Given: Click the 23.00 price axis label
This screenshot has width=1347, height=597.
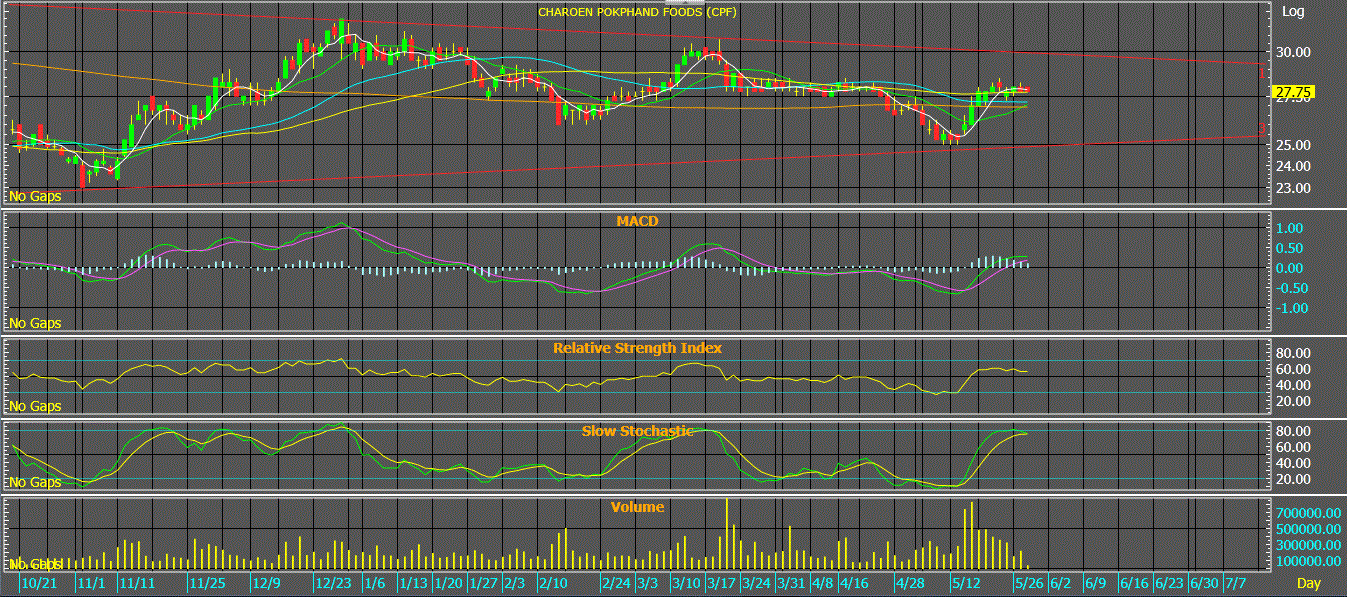Looking at the screenshot, I should tap(1293, 188).
